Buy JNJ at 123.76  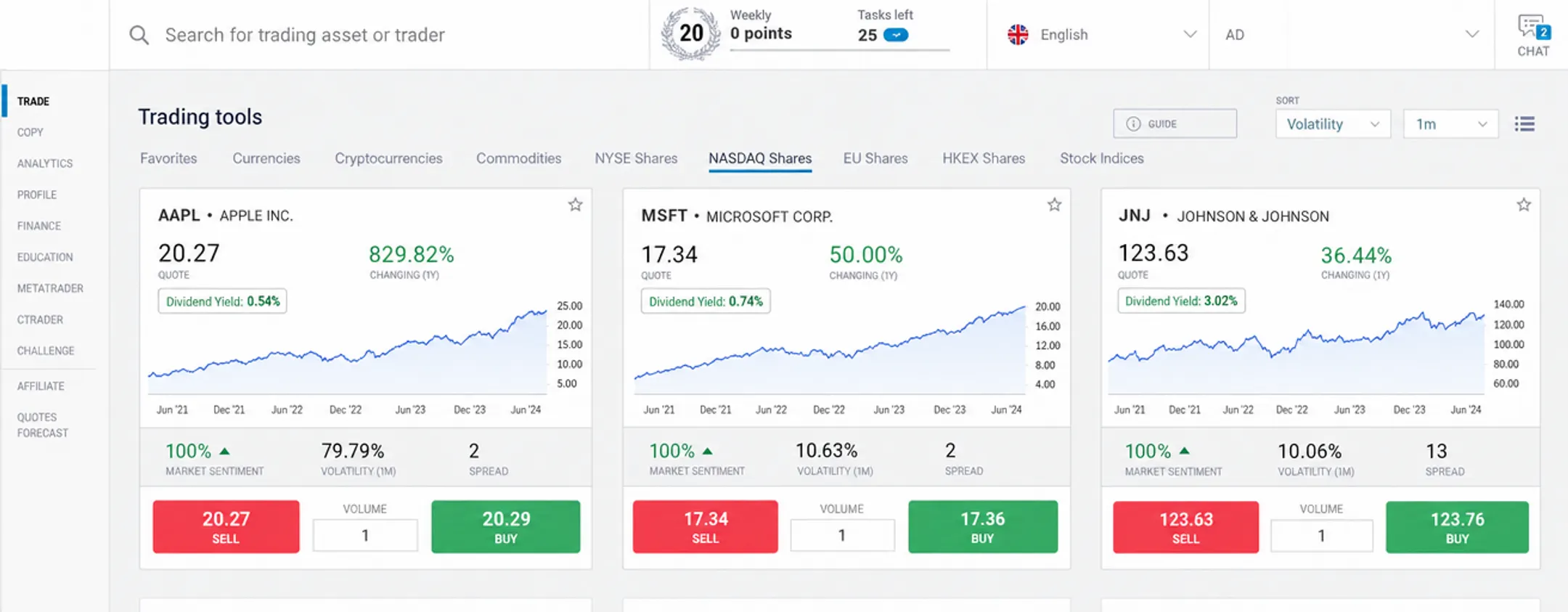tap(1457, 527)
